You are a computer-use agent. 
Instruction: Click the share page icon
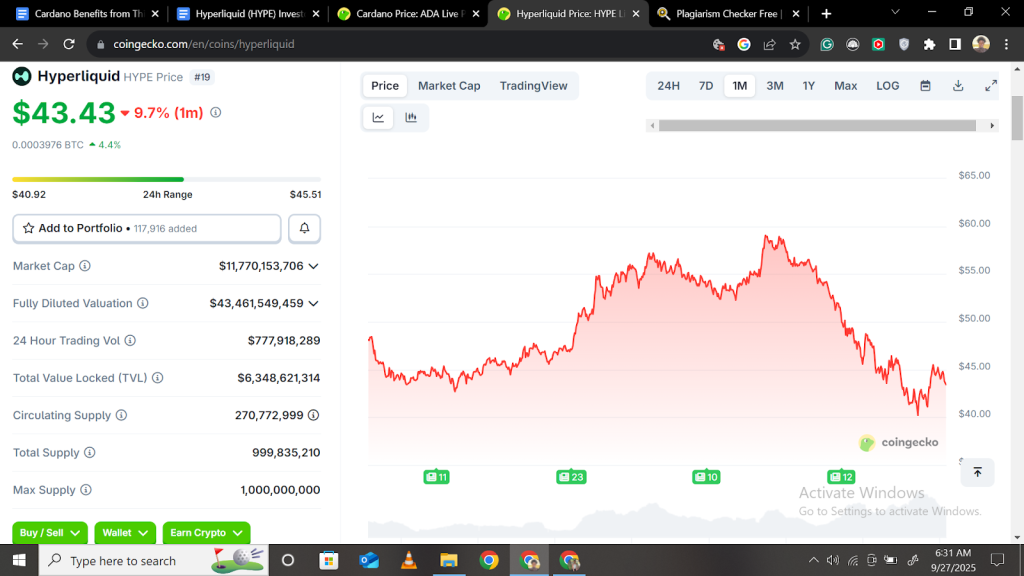click(x=769, y=44)
